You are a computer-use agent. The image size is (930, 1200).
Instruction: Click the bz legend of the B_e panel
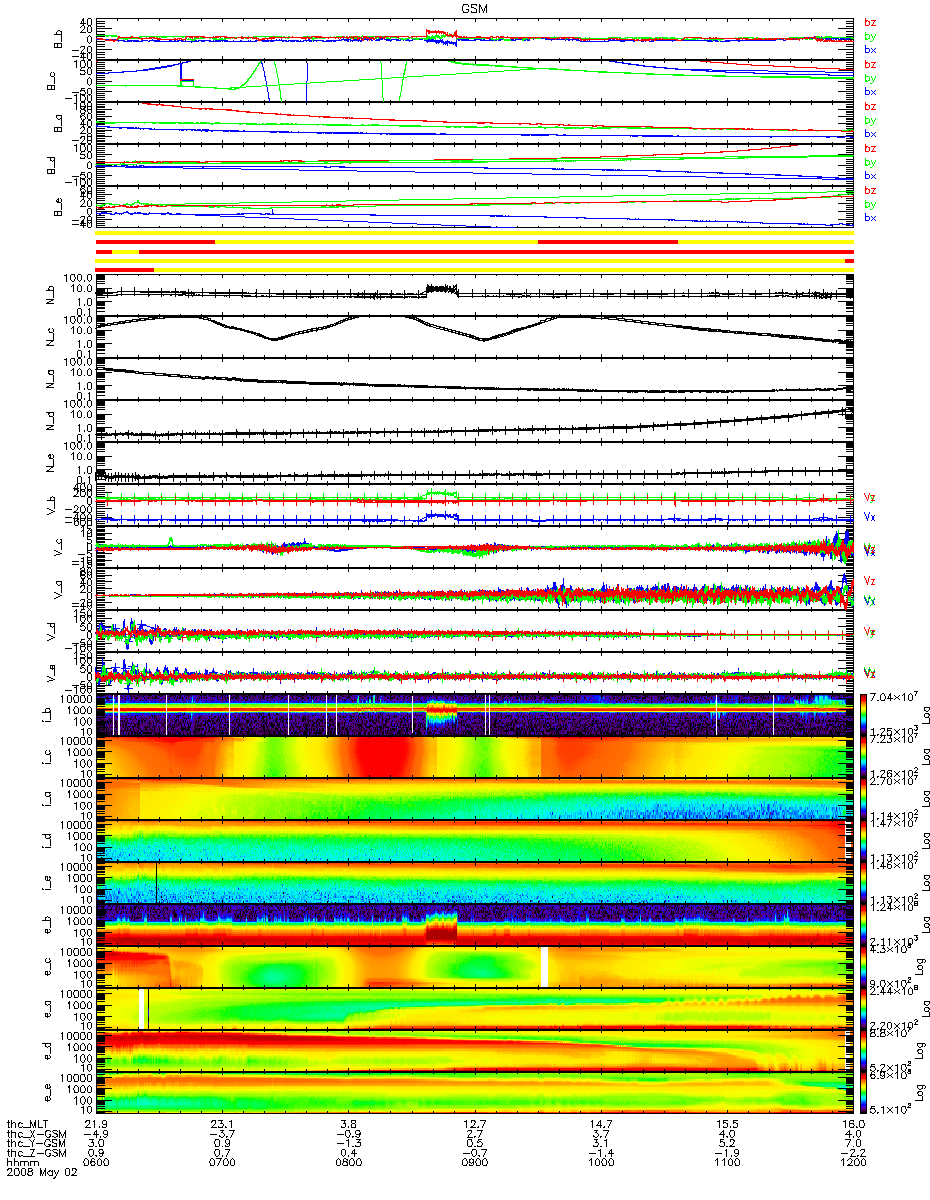(869, 190)
